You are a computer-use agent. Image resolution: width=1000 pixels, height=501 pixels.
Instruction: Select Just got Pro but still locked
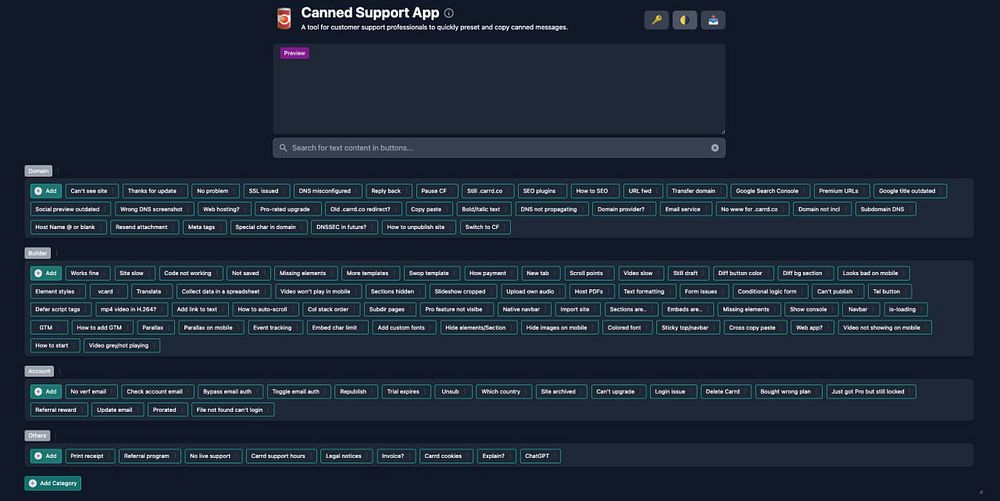871,391
